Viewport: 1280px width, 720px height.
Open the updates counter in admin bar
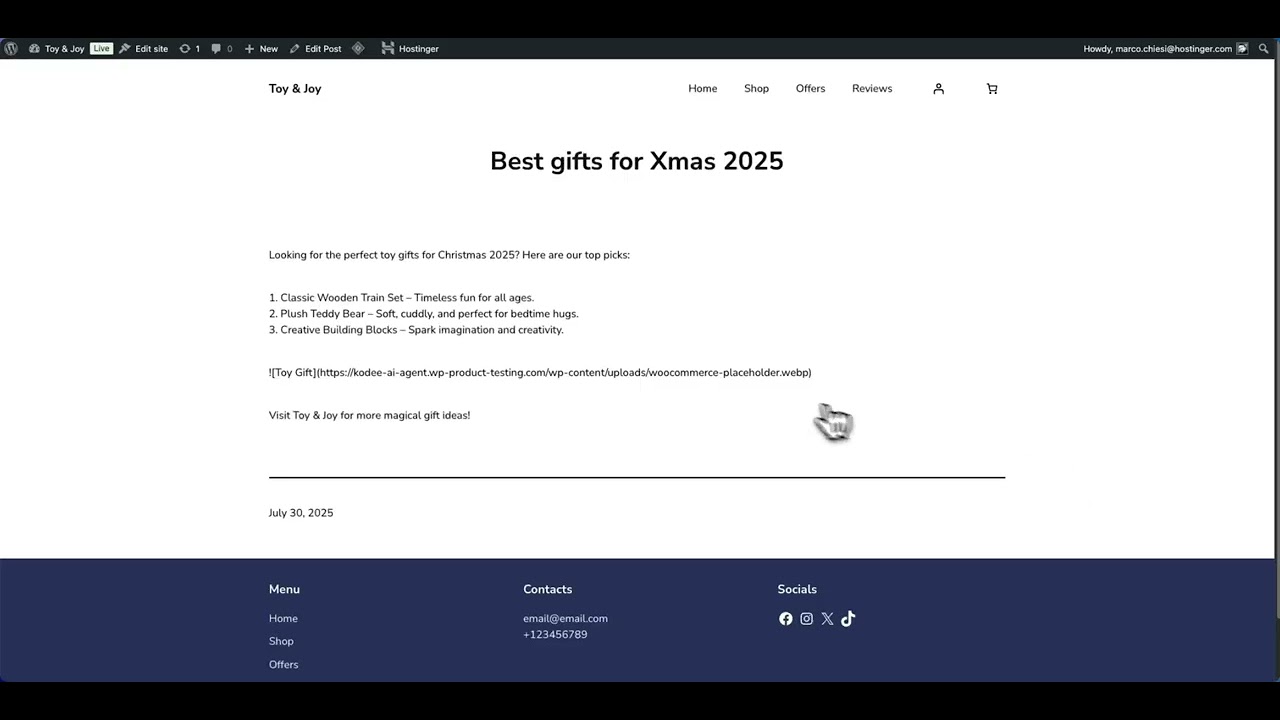189,48
